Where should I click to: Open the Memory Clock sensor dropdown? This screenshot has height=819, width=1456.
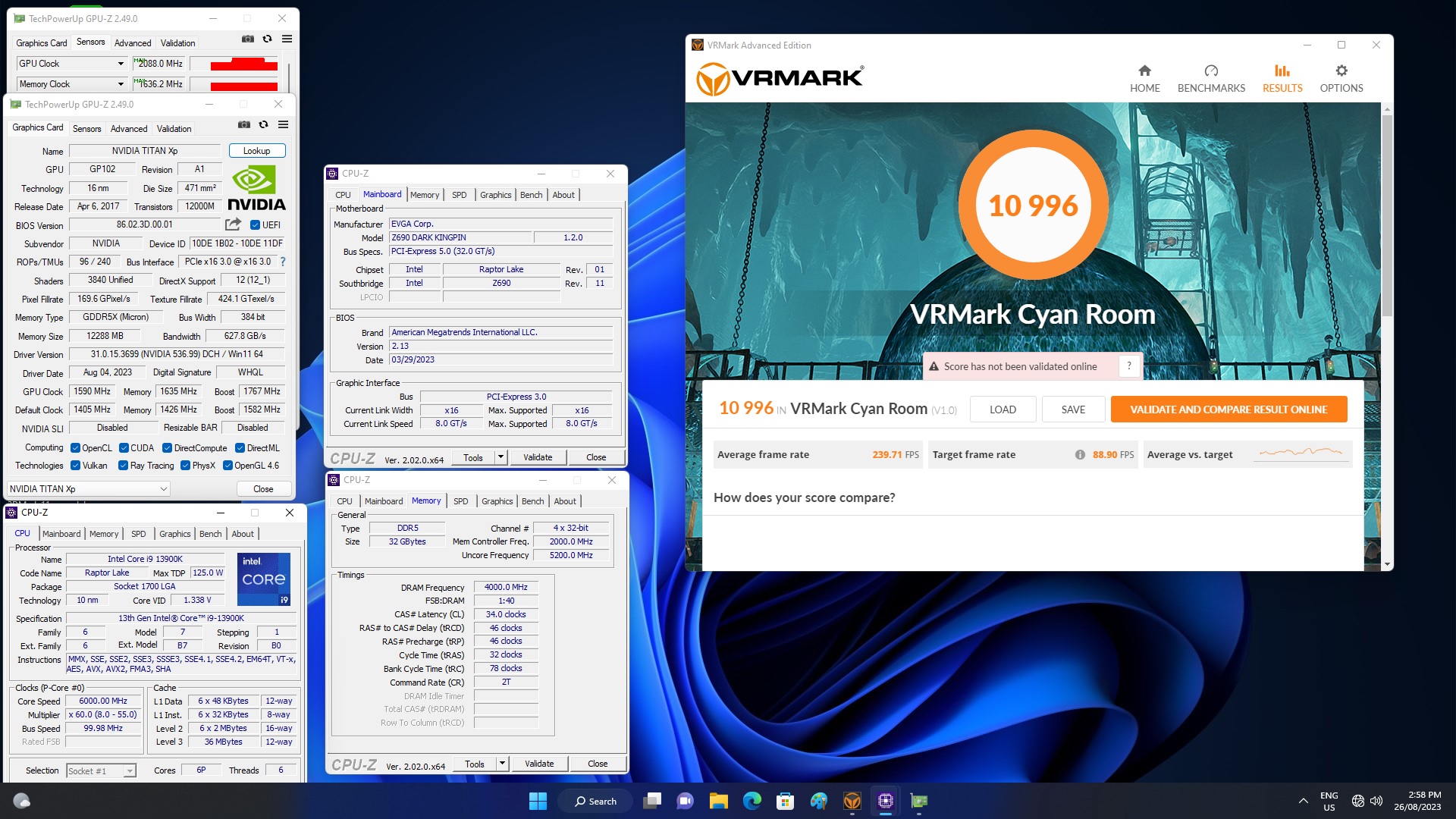tap(71, 84)
